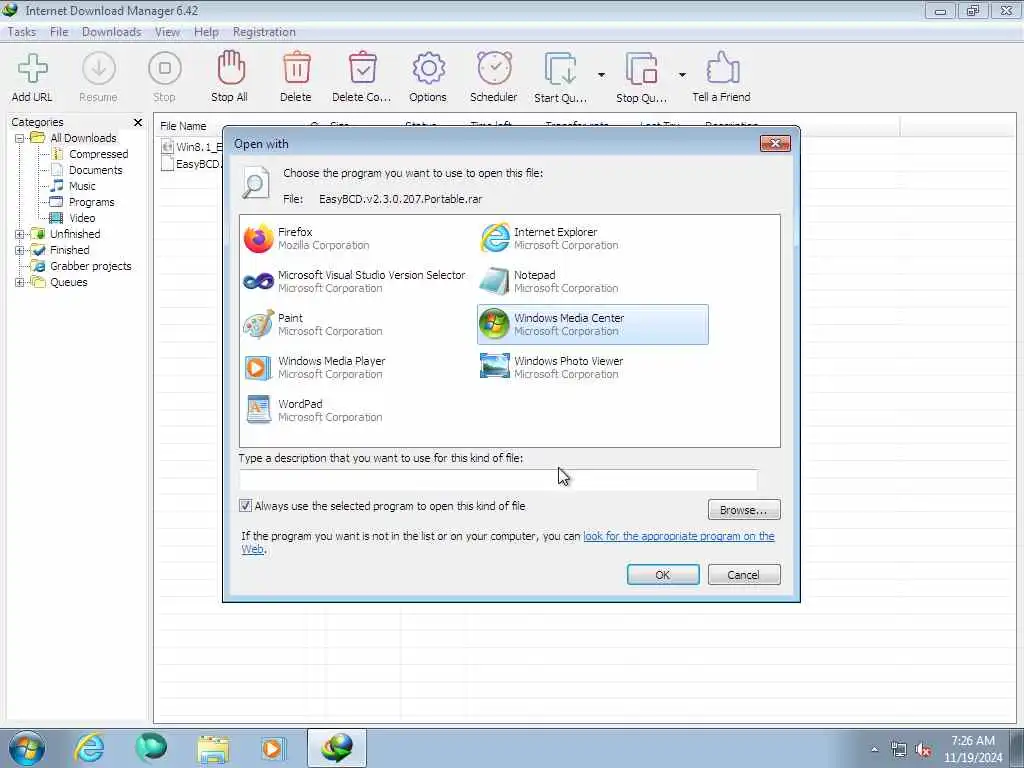Open the Scheduler clock icon
This screenshot has height=768, width=1024.
tap(494, 68)
